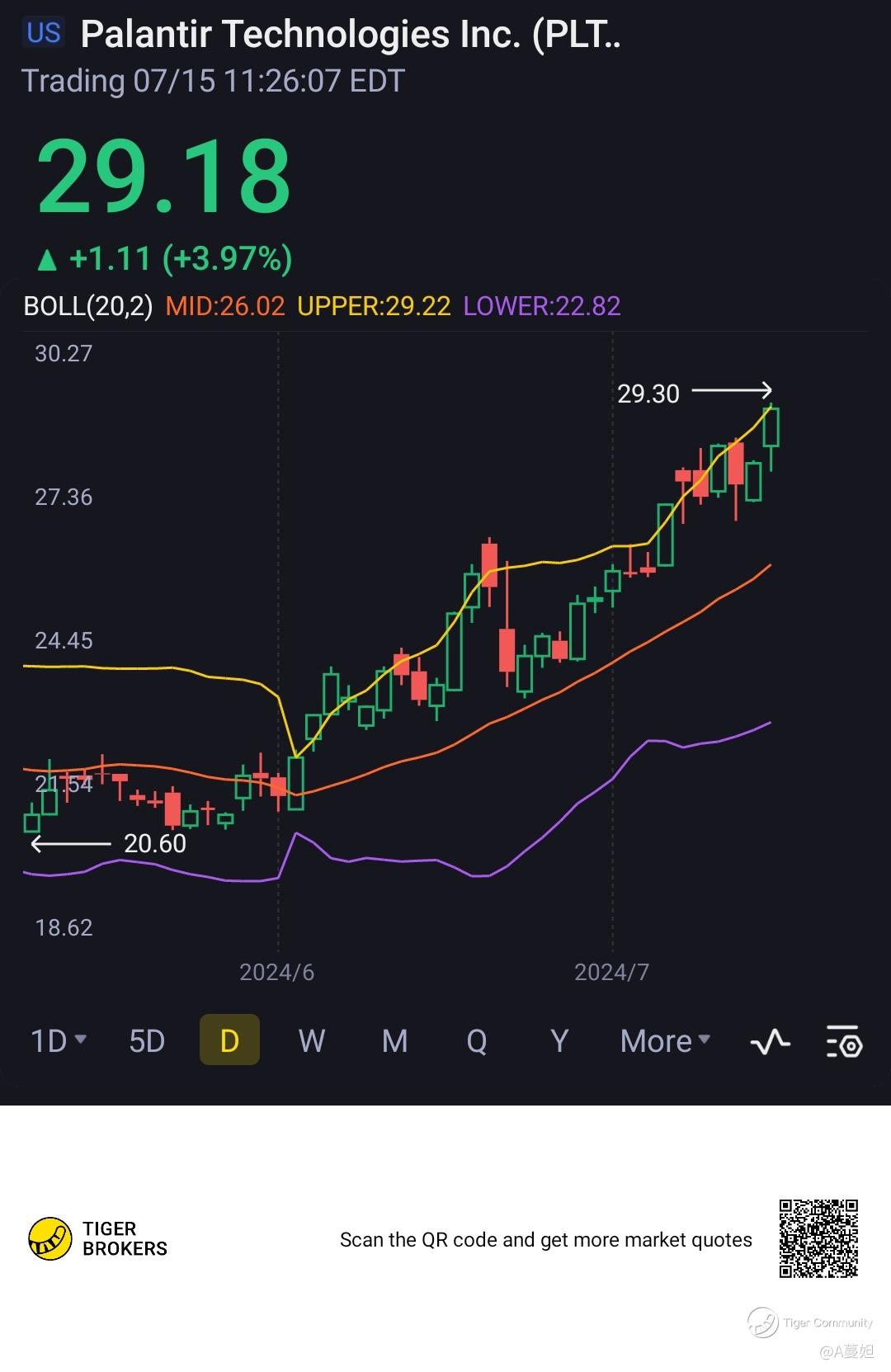Tap the 29.18 current price

(x=163, y=177)
